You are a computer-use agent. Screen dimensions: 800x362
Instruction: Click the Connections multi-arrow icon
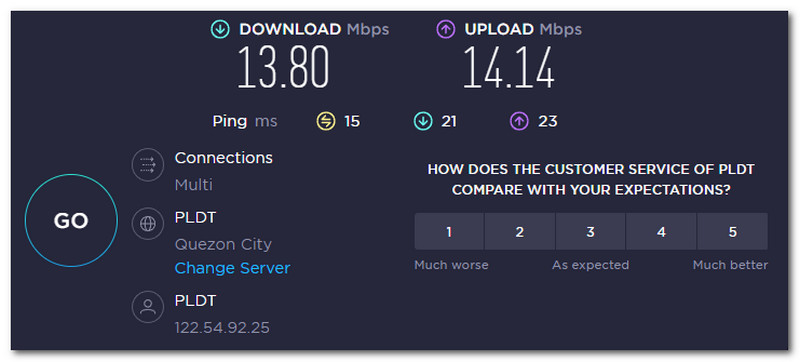pos(148,165)
